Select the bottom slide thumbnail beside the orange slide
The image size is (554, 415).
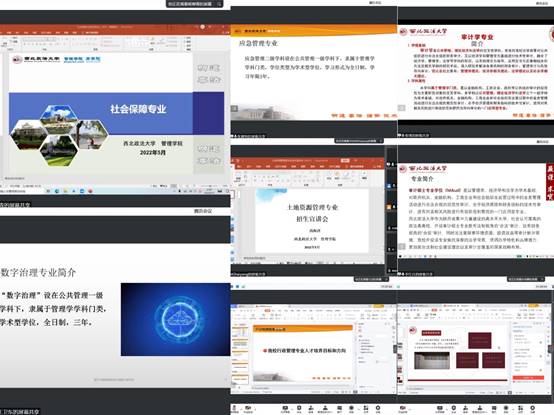[240, 379]
